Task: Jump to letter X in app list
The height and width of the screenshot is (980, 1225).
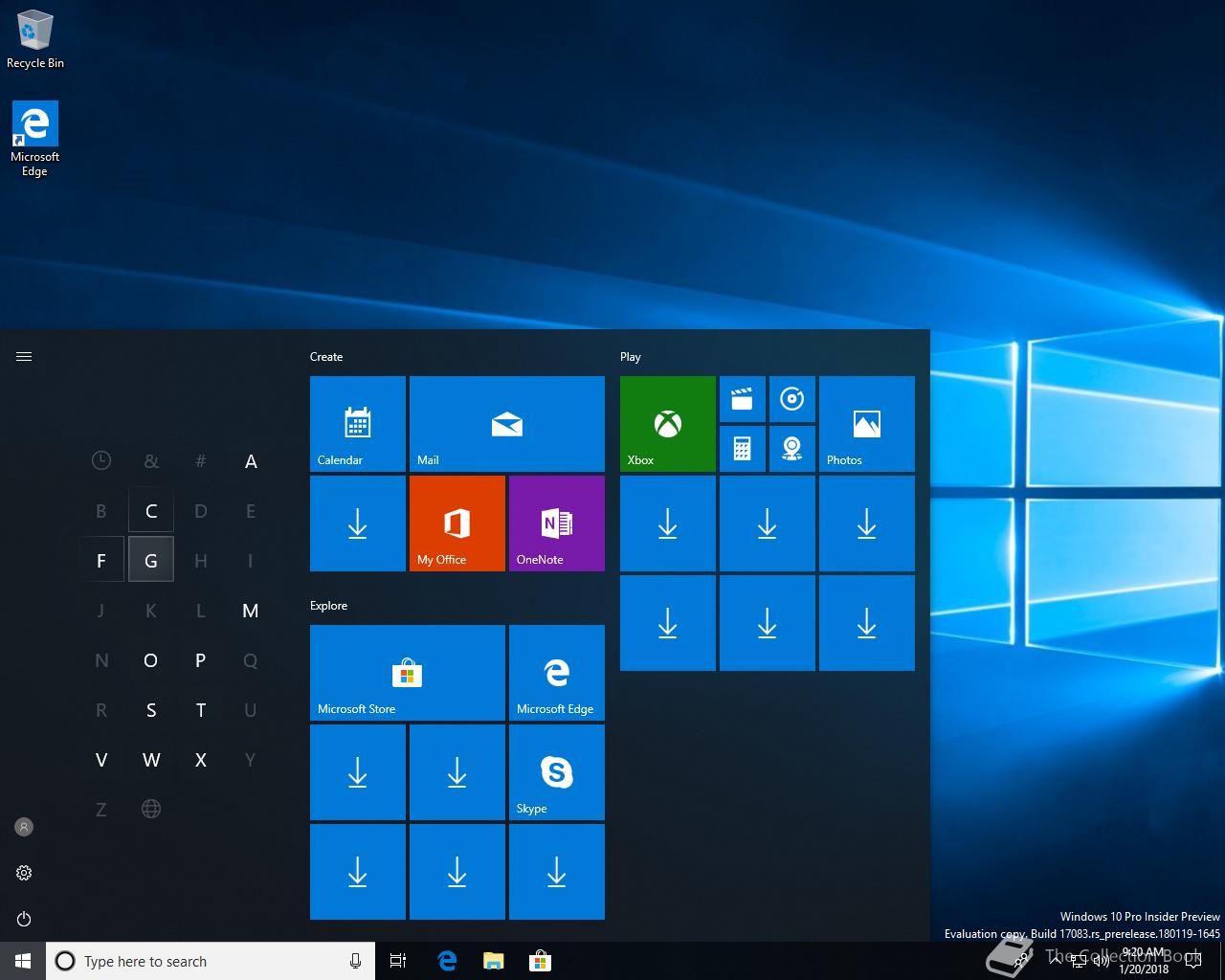Action: pos(201,760)
